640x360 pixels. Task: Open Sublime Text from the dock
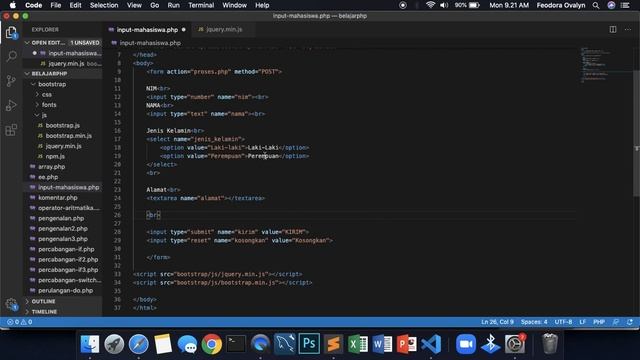[x=333, y=344]
